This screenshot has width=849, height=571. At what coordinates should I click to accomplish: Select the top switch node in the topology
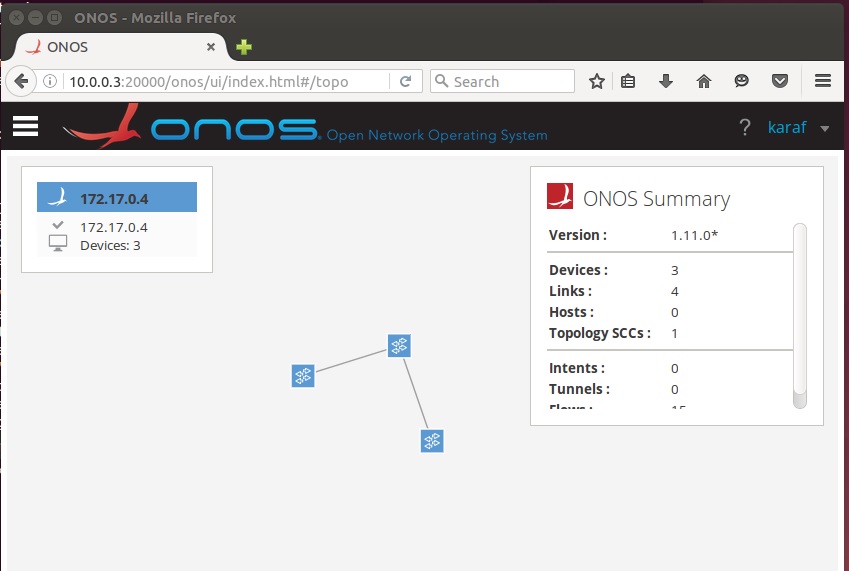(x=399, y=345)
